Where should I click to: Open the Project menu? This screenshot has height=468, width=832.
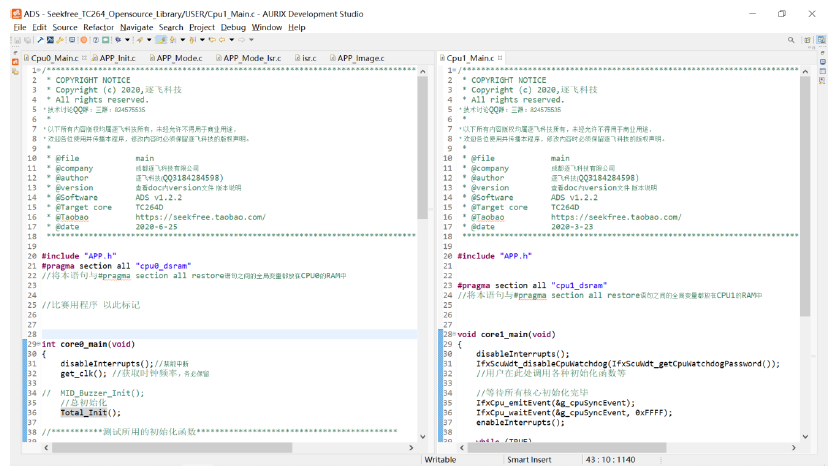tap(202, 27)
